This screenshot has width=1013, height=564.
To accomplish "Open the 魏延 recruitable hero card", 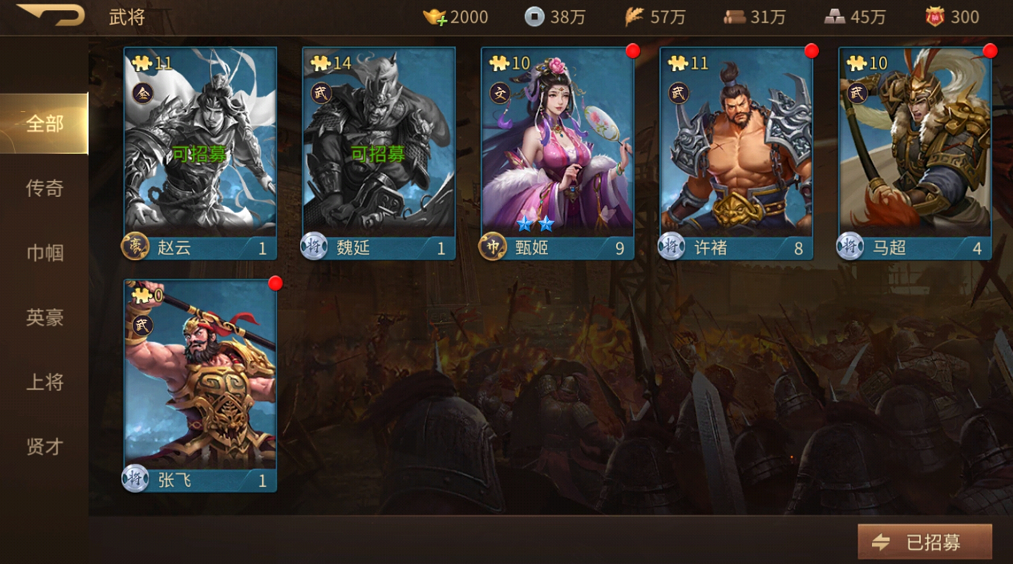I will coord(379,153).
